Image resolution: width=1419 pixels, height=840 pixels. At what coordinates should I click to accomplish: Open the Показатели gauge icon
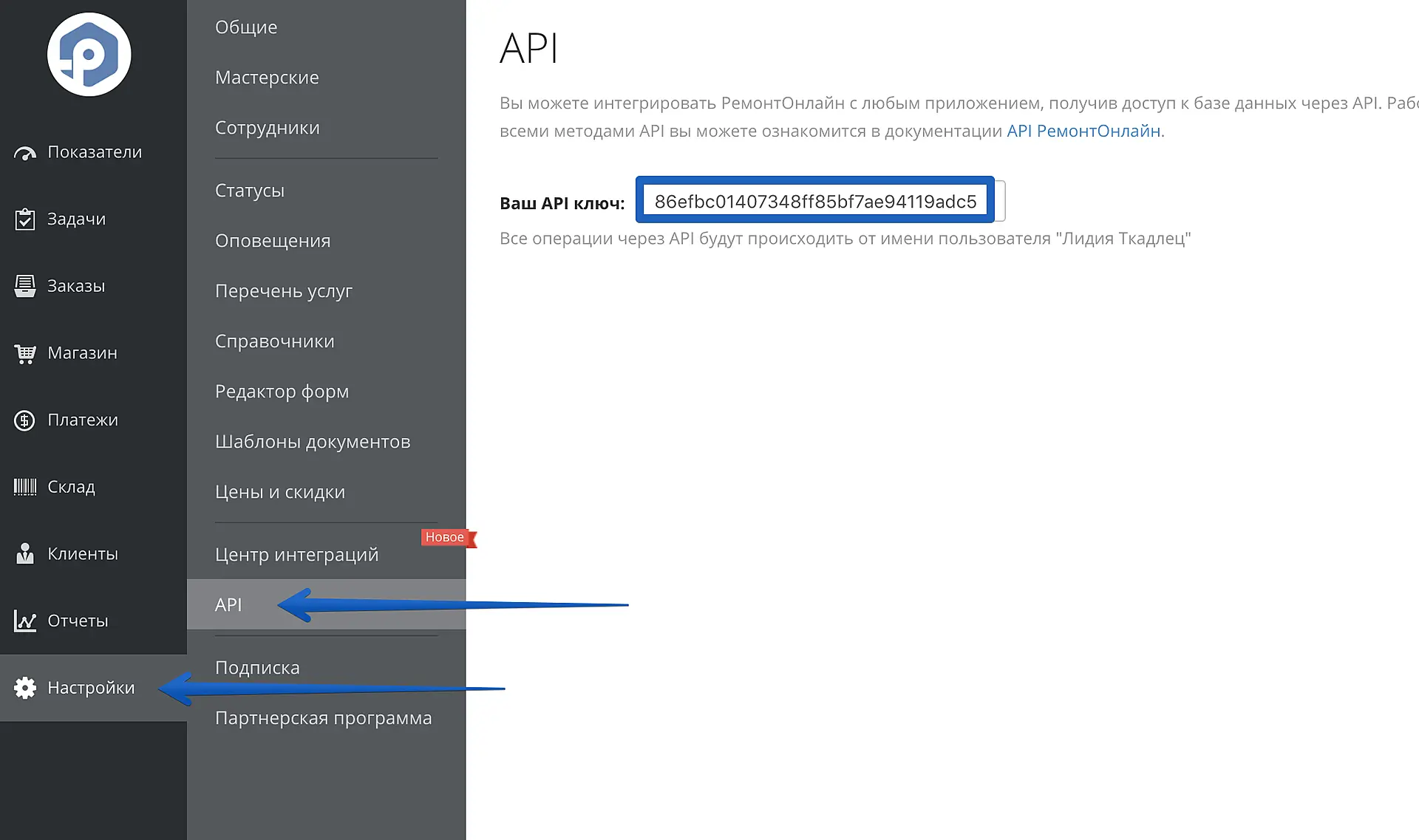tap(25, 153)
